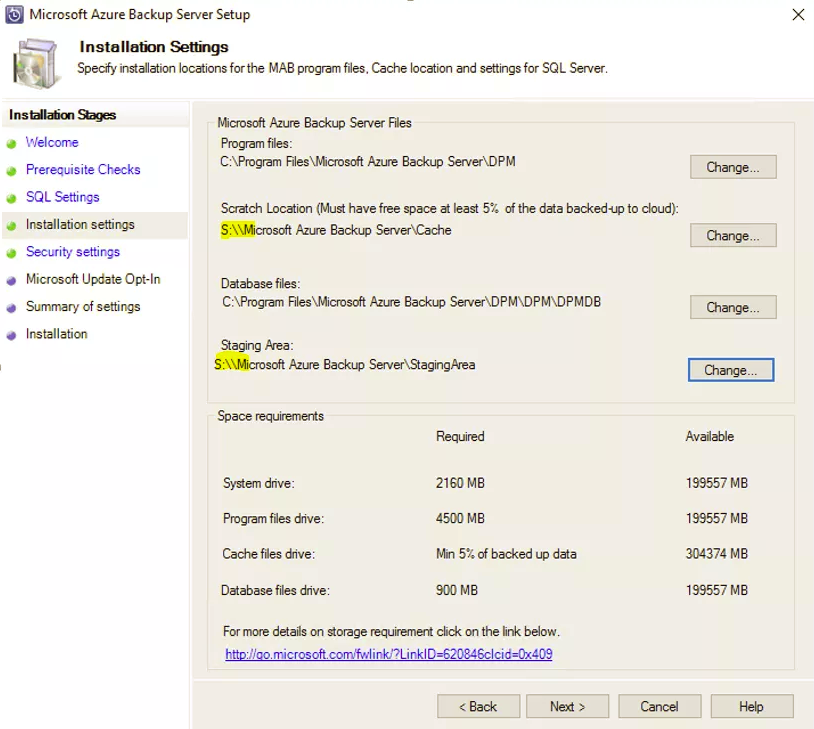Click purple bullet beside Installation stage
Image resolution: width=814 pixels, height=729 pixels.
(x=11, y=335)
